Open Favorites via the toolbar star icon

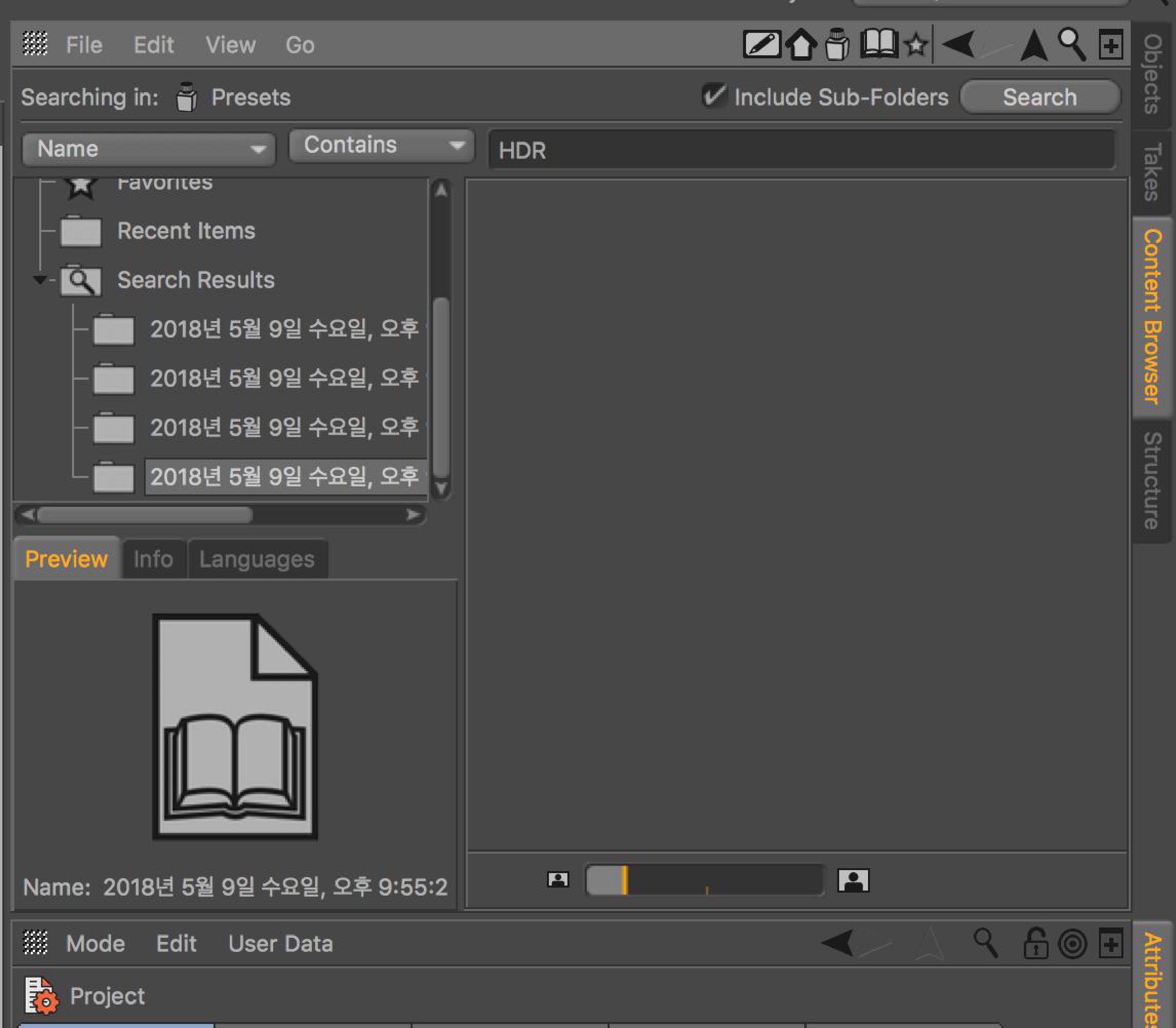[x=916, y=45]
